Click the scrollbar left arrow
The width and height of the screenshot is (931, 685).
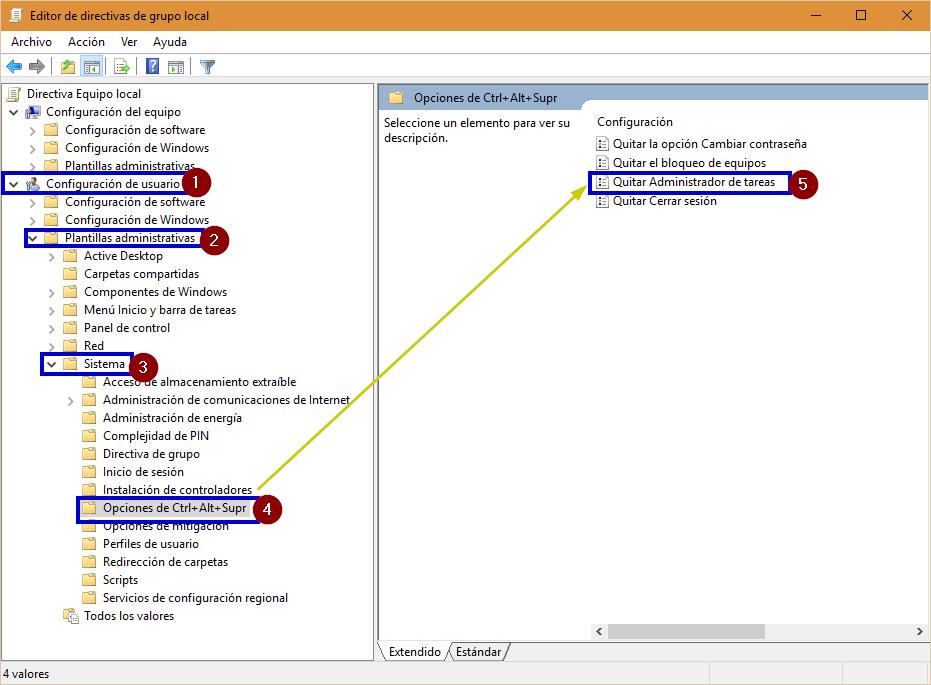599,632
